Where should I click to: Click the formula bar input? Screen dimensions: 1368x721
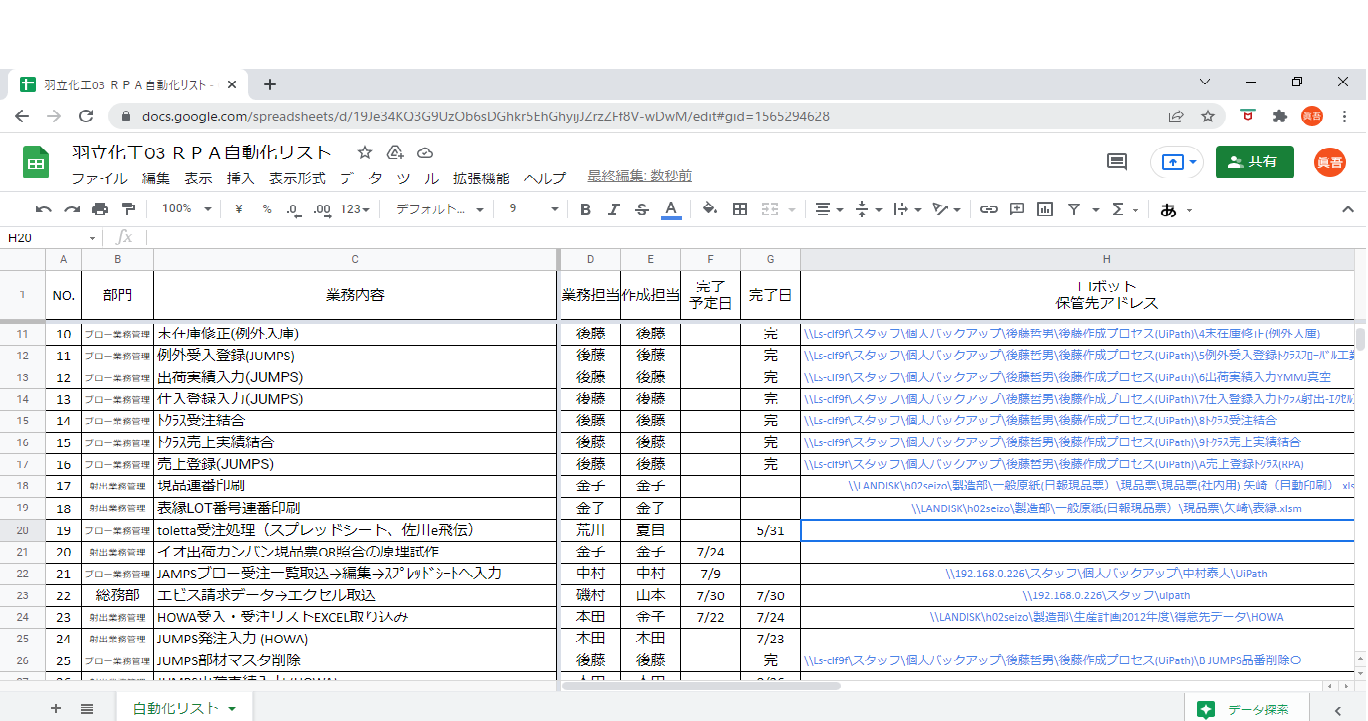[x=750, y=237]
